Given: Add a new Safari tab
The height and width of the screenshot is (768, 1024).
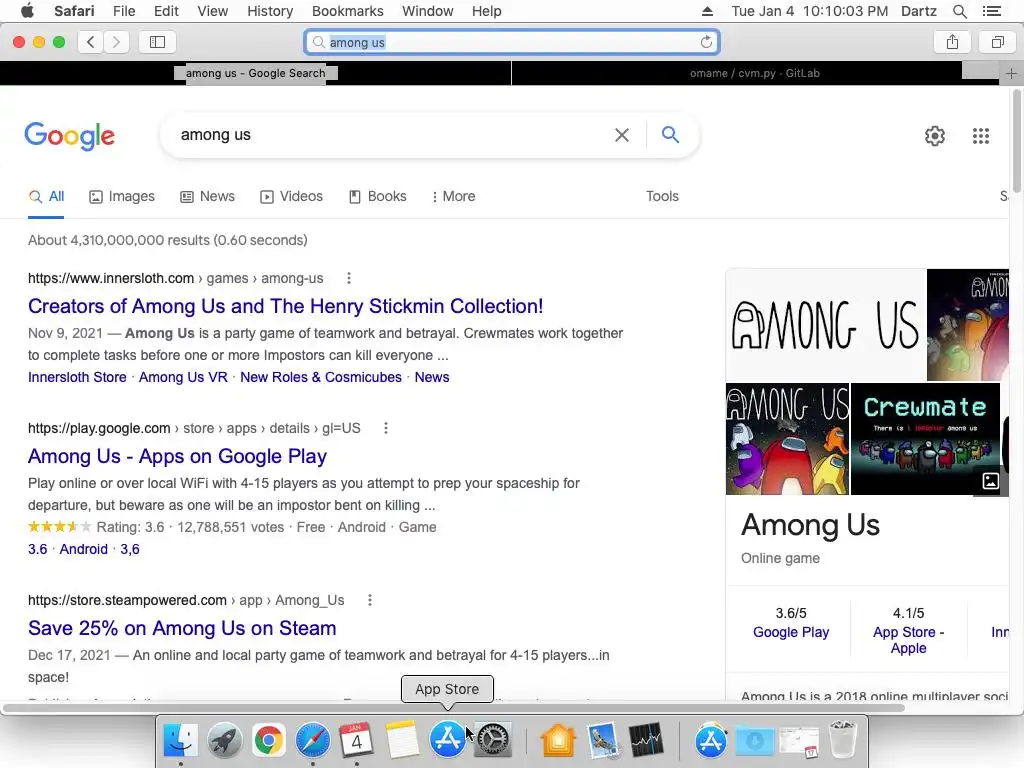Looking at the screenshot, I should (1011, 73).
